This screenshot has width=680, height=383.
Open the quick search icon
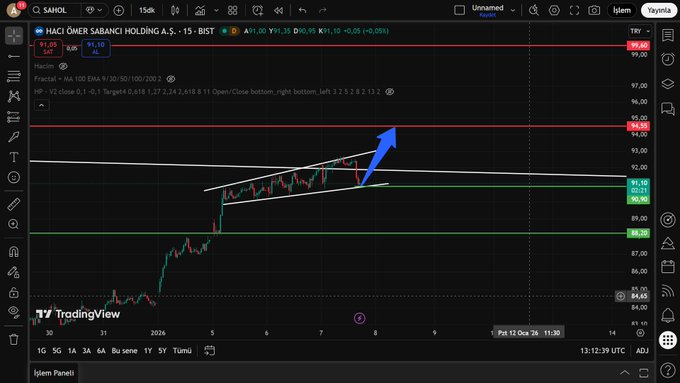click(534, 10)
